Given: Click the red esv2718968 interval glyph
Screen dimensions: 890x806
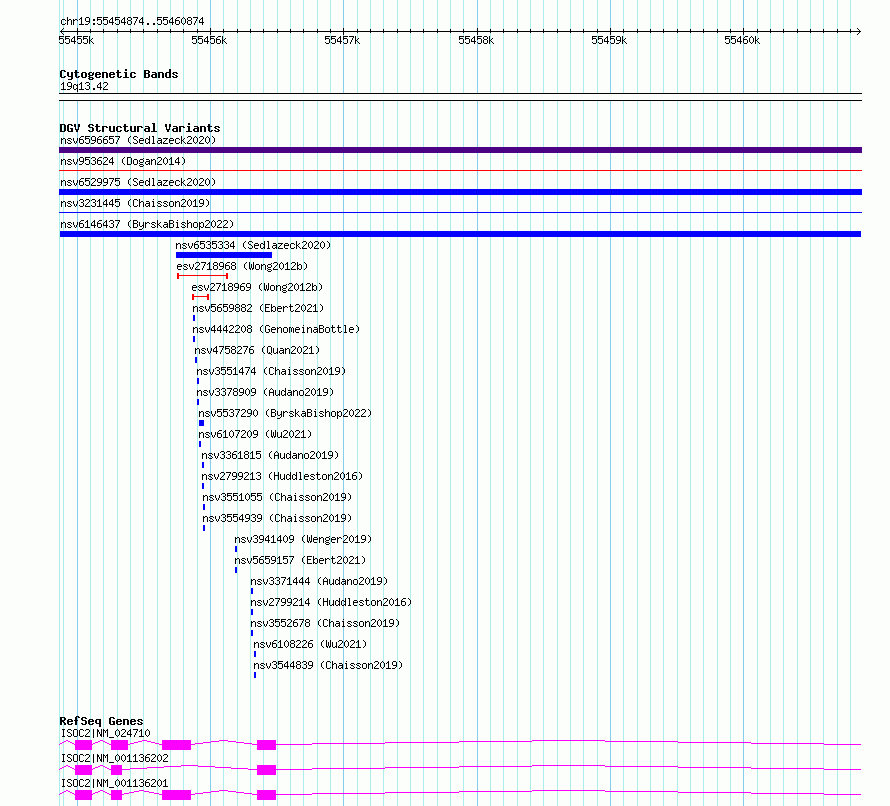Looking at the screenshot, I should point(203,276).
